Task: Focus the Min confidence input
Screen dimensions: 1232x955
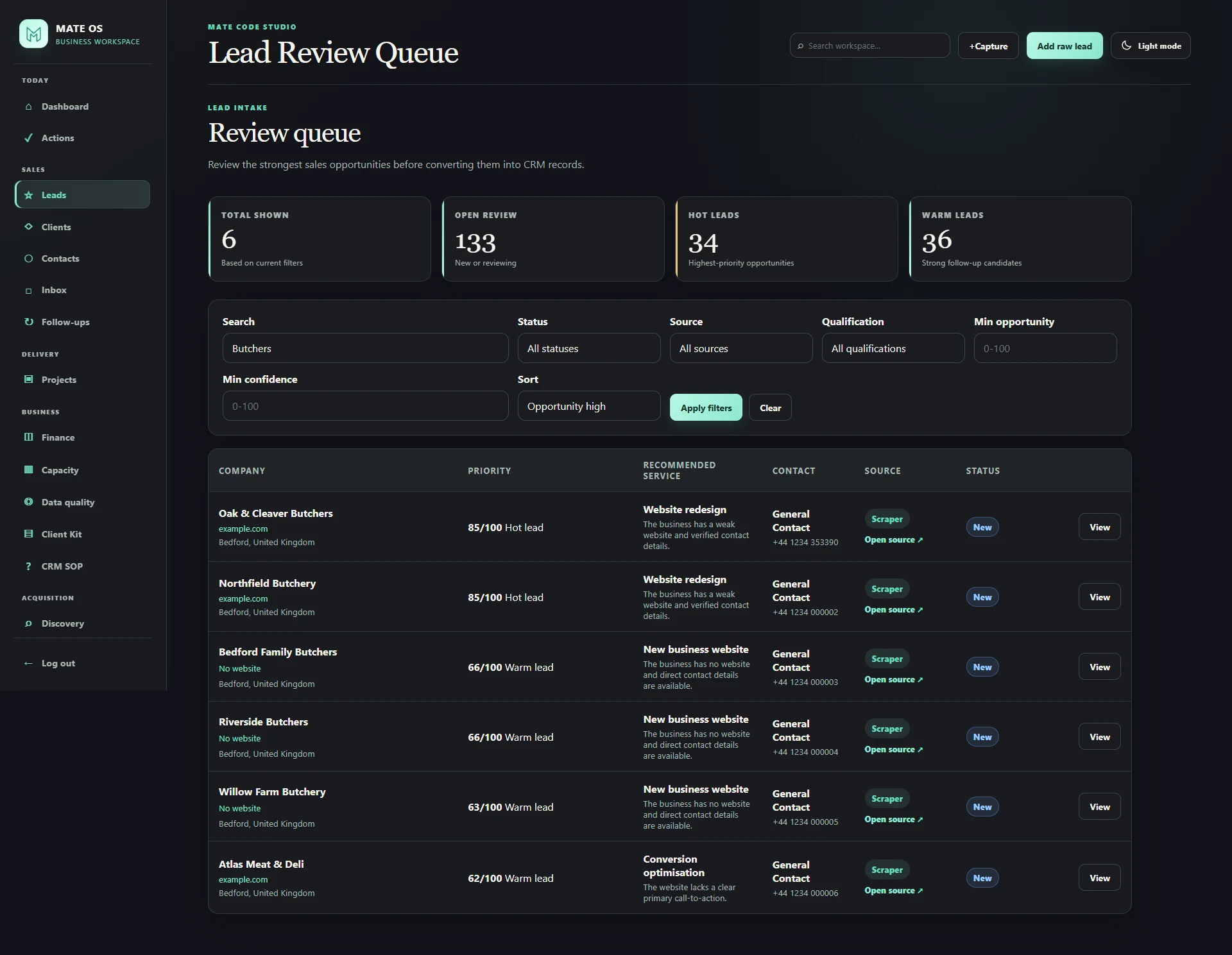Action: pos(366,406)
